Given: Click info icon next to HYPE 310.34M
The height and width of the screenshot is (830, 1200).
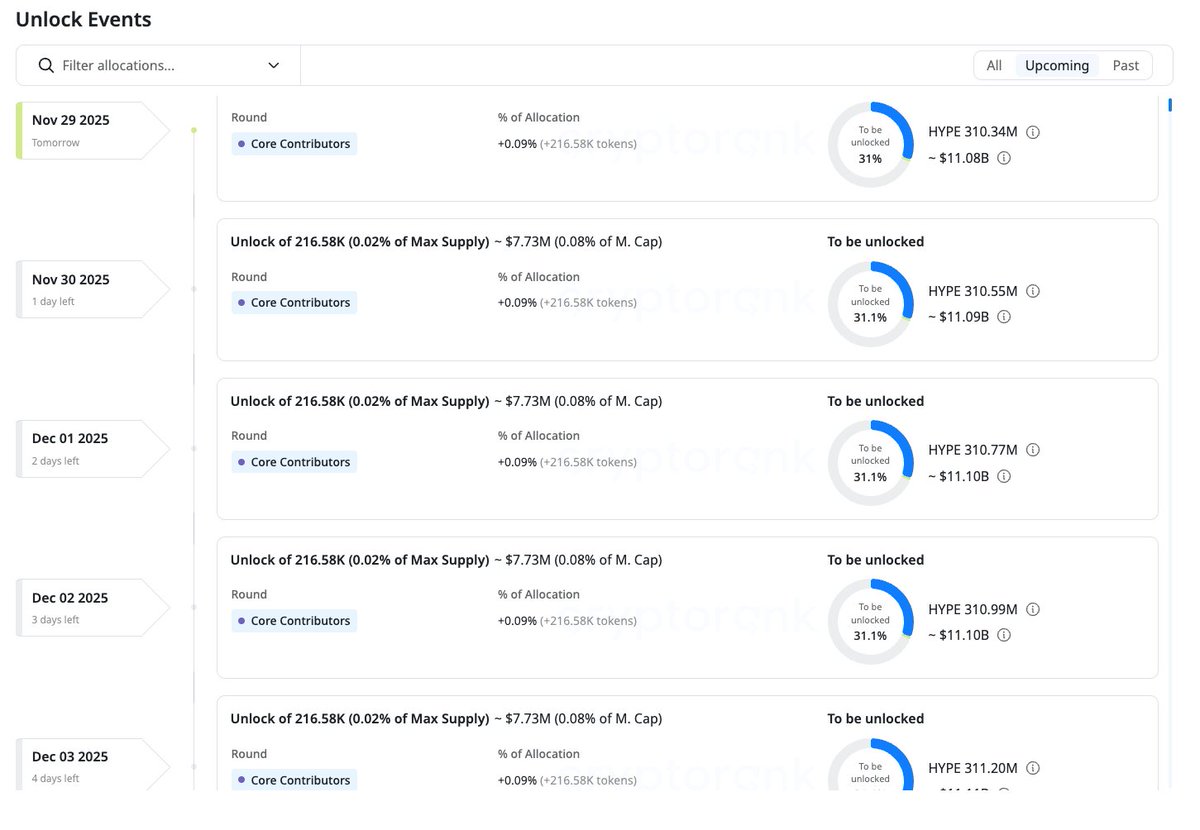Looking at the screenshot, I should [x=1033, y=132].
